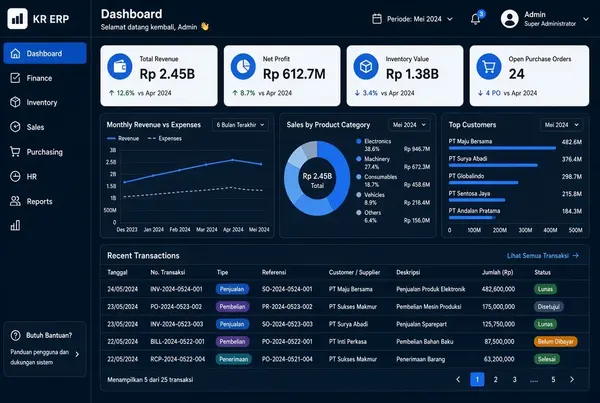Viewport: 600px width, 403px height.
Task: Click the Revenue legend line swatch
Action: point(111,139)
